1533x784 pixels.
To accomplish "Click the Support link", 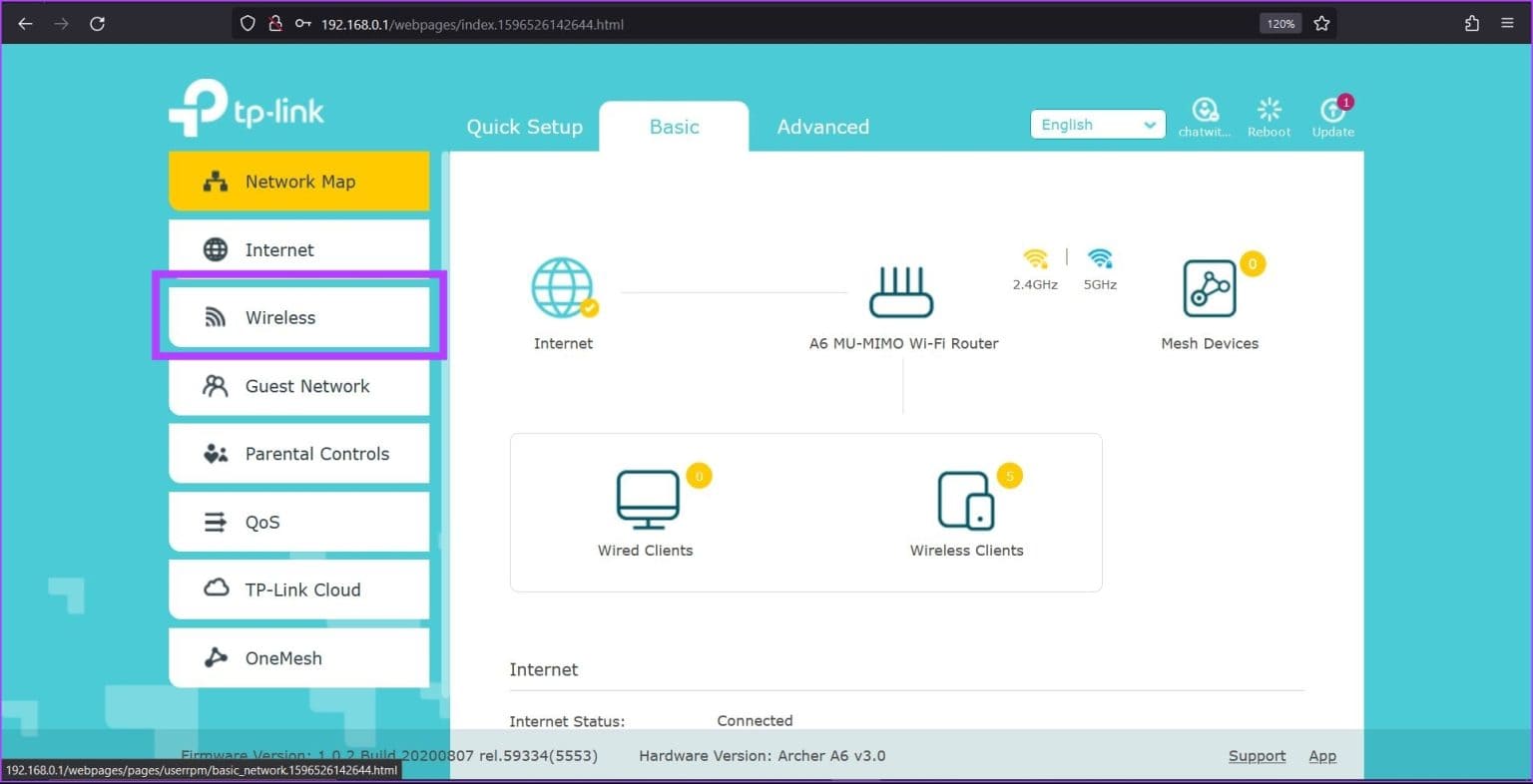I will pos(1257,756).
